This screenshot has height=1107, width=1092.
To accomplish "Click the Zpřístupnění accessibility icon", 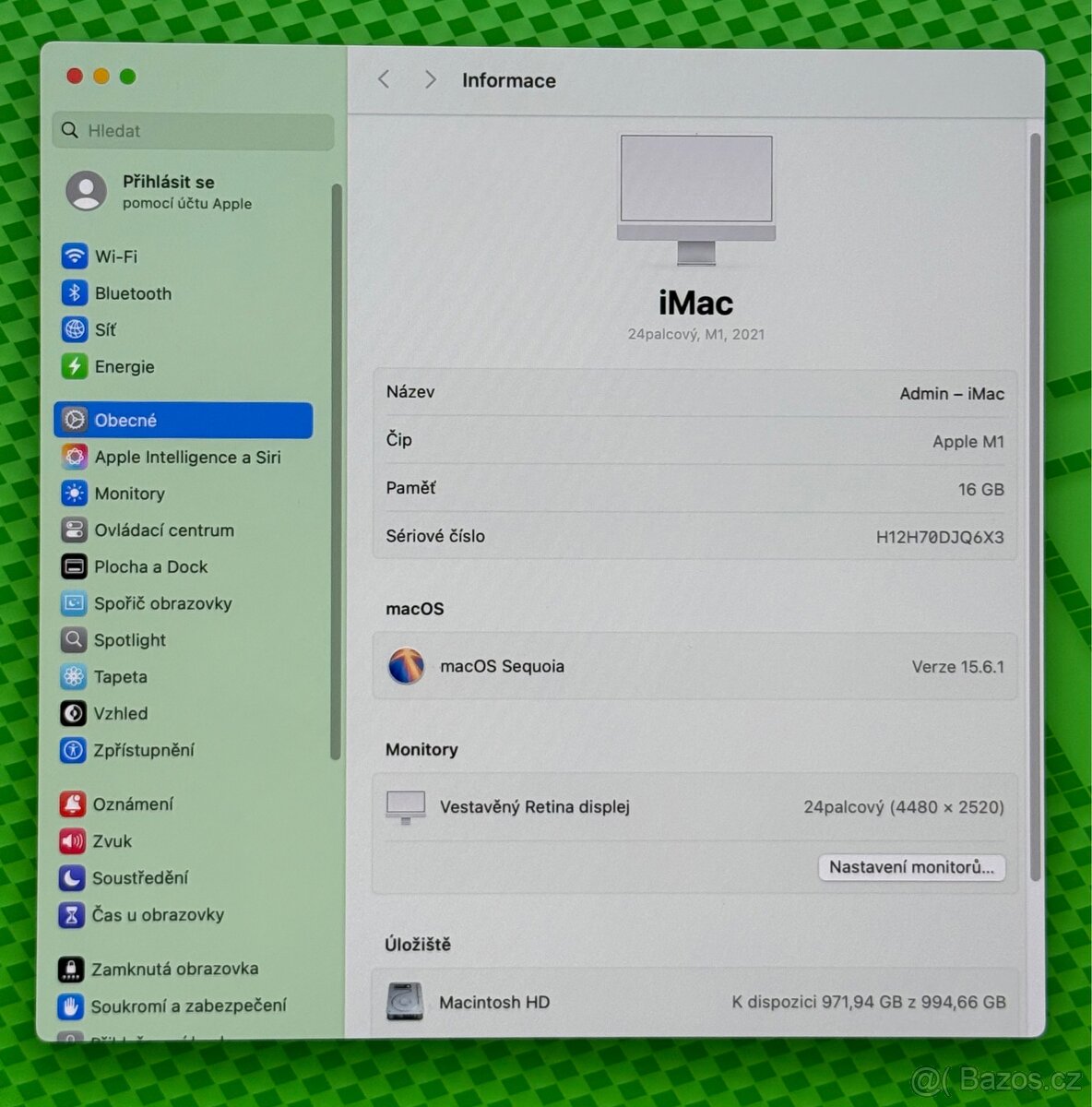I will coord(73,750).
